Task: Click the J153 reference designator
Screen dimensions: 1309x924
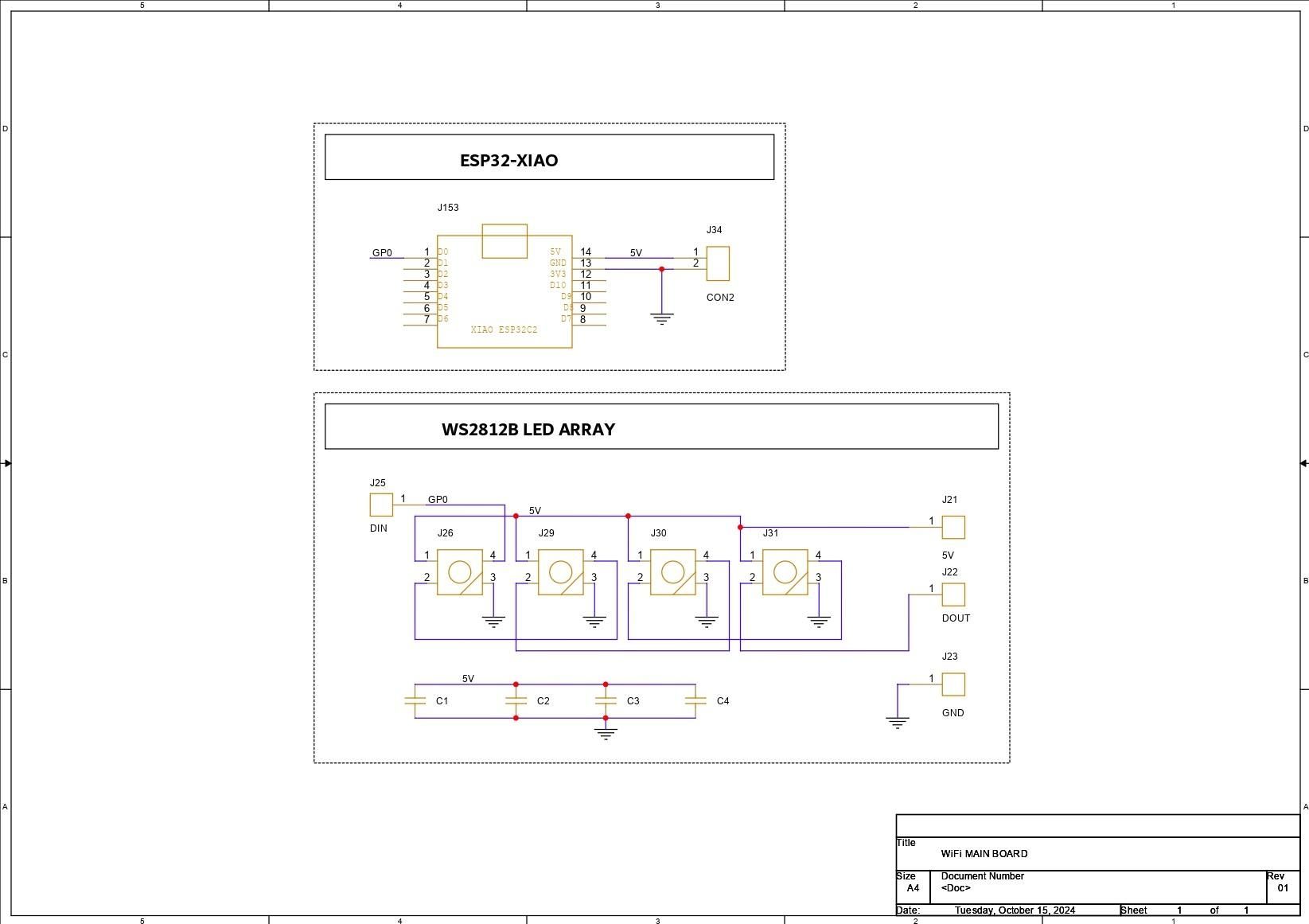Action: [448, 208]
